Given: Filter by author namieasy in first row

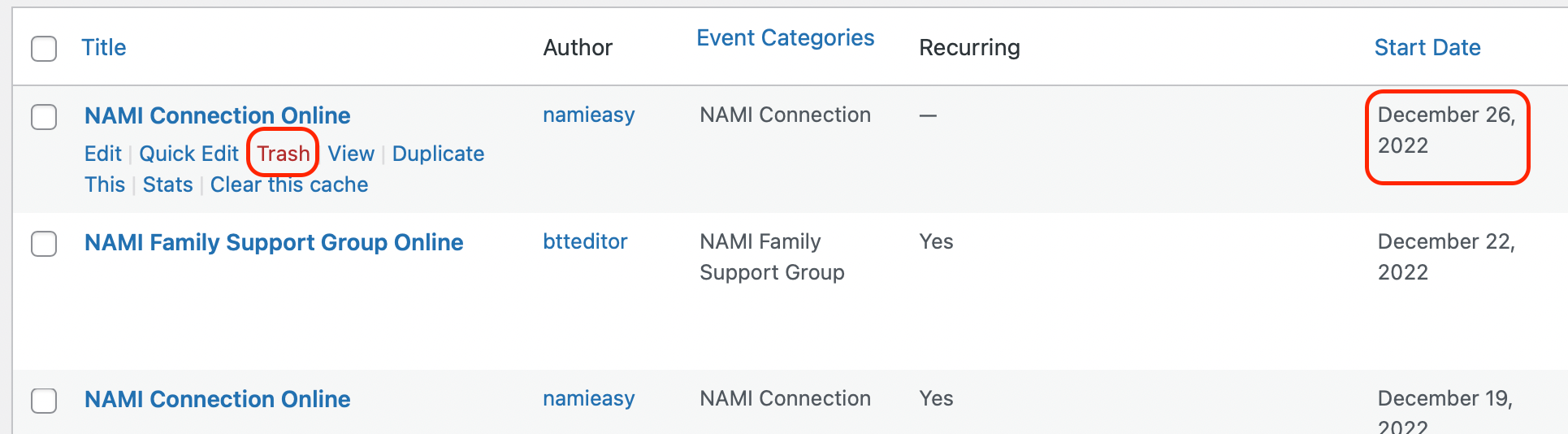Looking at the screenshot, I should (x=588, y=115).
